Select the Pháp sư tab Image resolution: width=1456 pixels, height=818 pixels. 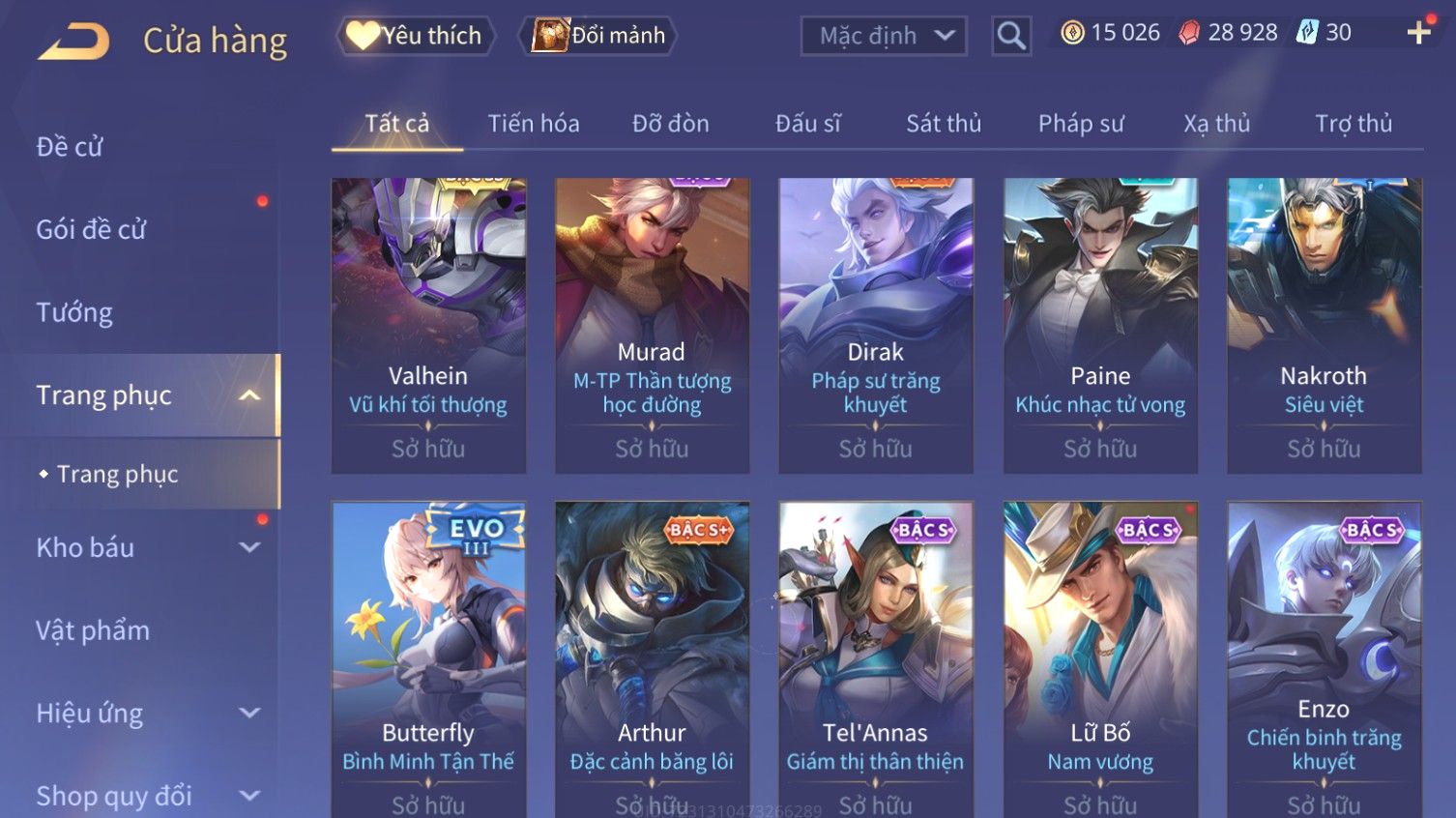(x=1081, y=124)
